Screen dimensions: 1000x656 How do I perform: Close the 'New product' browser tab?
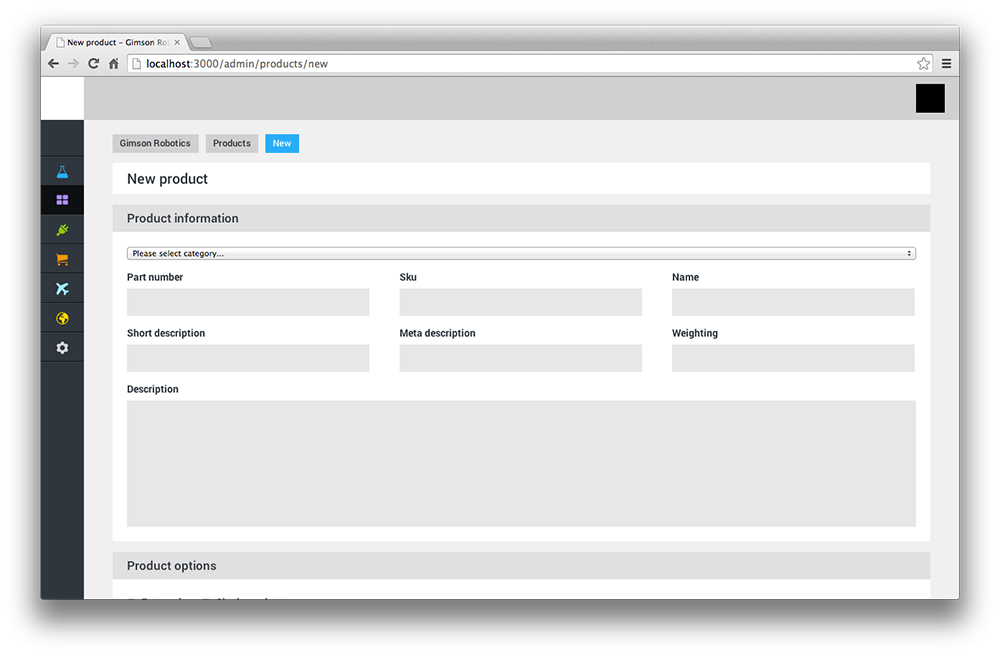coord(177,42)
